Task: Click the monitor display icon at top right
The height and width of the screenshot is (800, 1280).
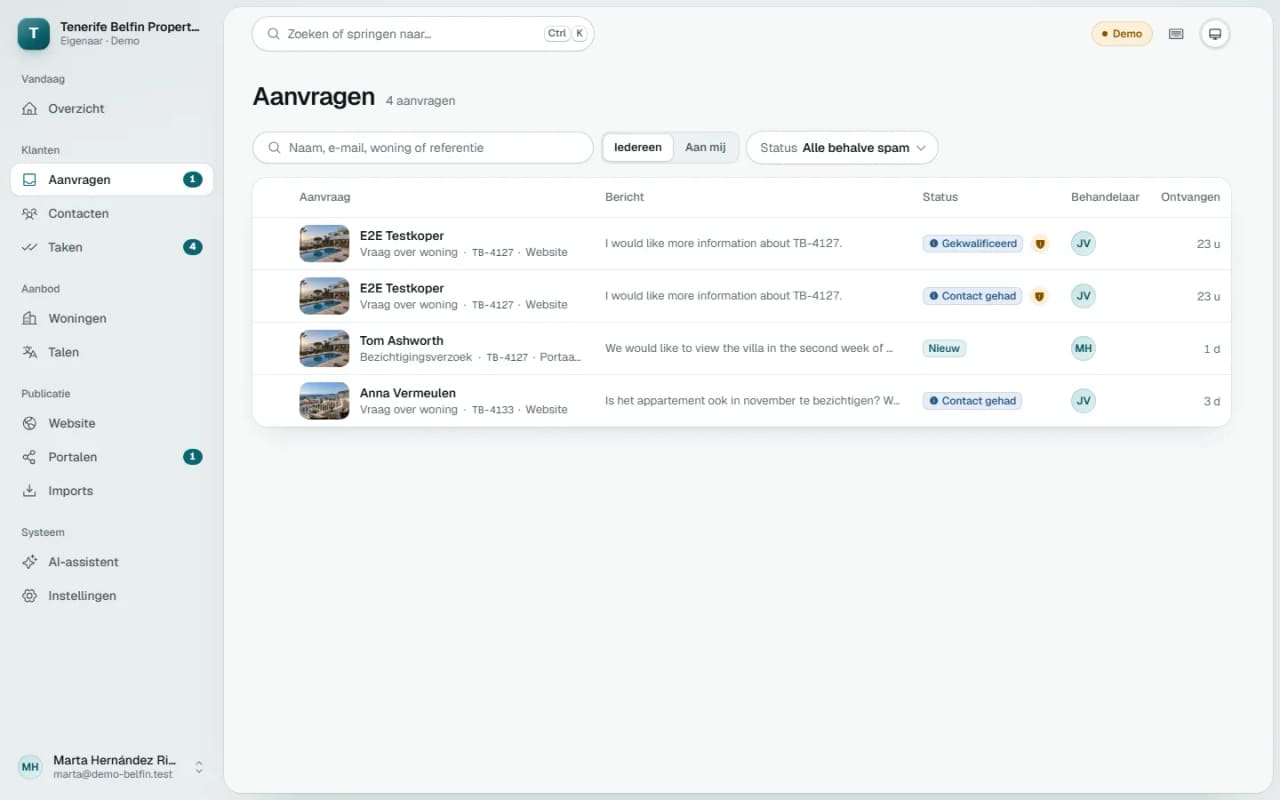Action: 1215,34
